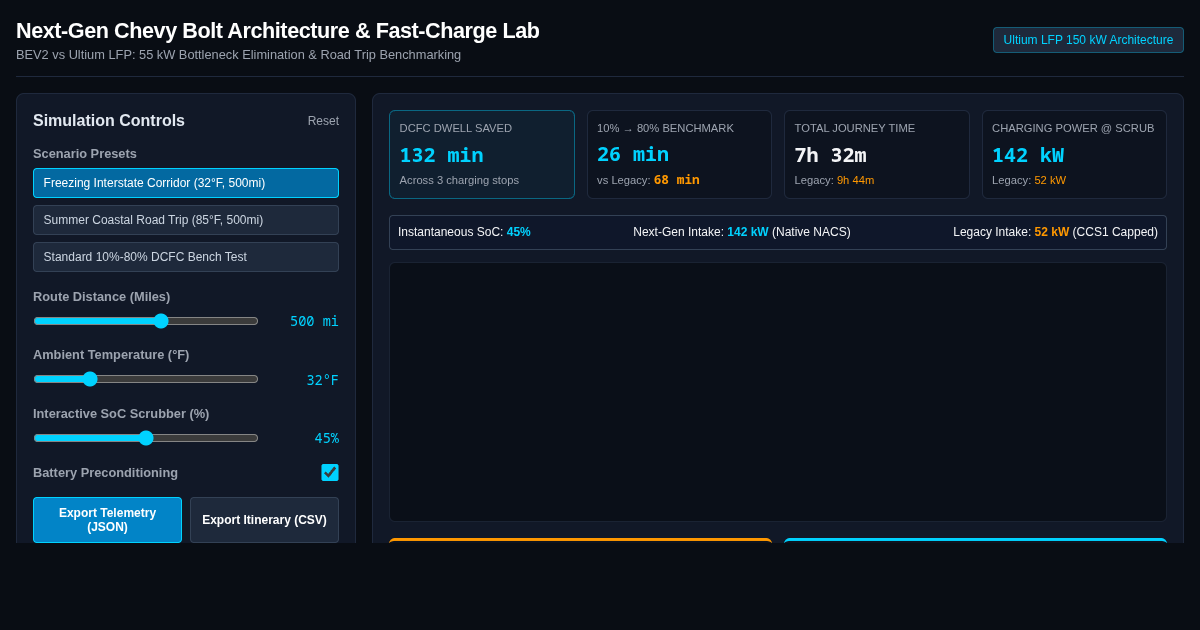Click the 7h 32m journey time value
The height and width of the screenshot is (630, 1200).
[x=830, y=155]
